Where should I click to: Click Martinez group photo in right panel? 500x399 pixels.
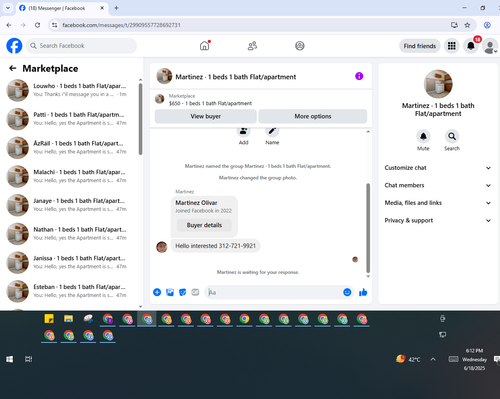pyautogui.click(x=438, y=84)
